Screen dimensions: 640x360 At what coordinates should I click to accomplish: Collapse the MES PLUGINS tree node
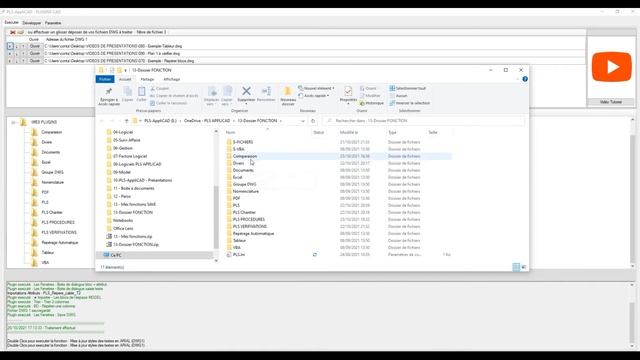[x=13, y=122]
